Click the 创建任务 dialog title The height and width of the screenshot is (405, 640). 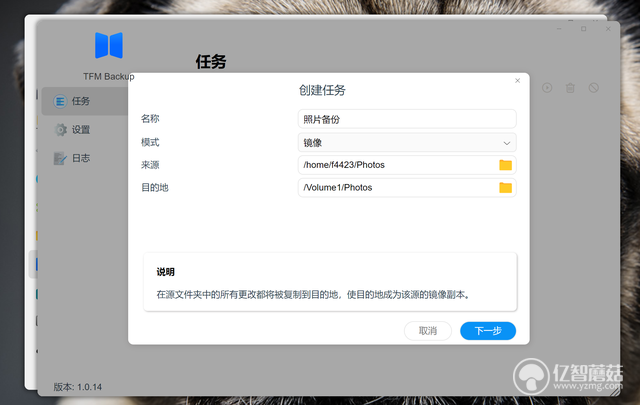click(322, 90)
